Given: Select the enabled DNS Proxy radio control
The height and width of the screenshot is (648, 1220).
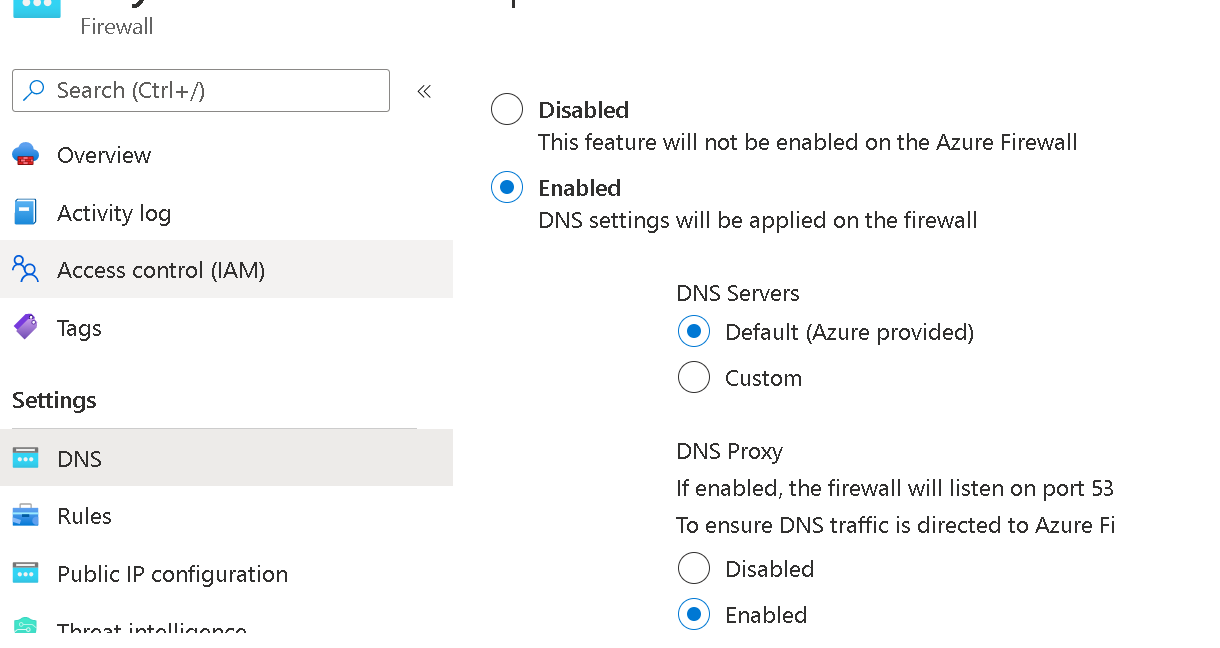Looking at the screenshot, I should pos(694,614).
